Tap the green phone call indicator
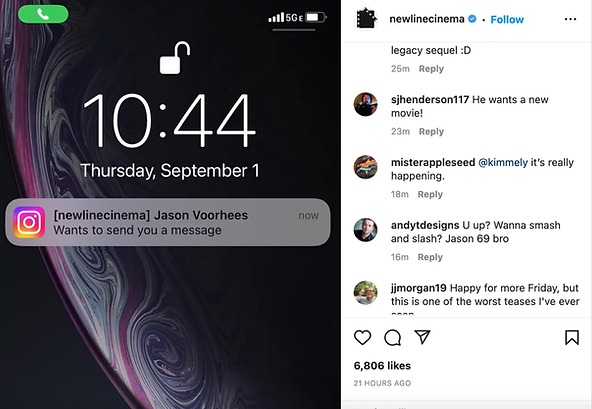The width and height of the screenshot is (592, 409). (x=43, y=14)
